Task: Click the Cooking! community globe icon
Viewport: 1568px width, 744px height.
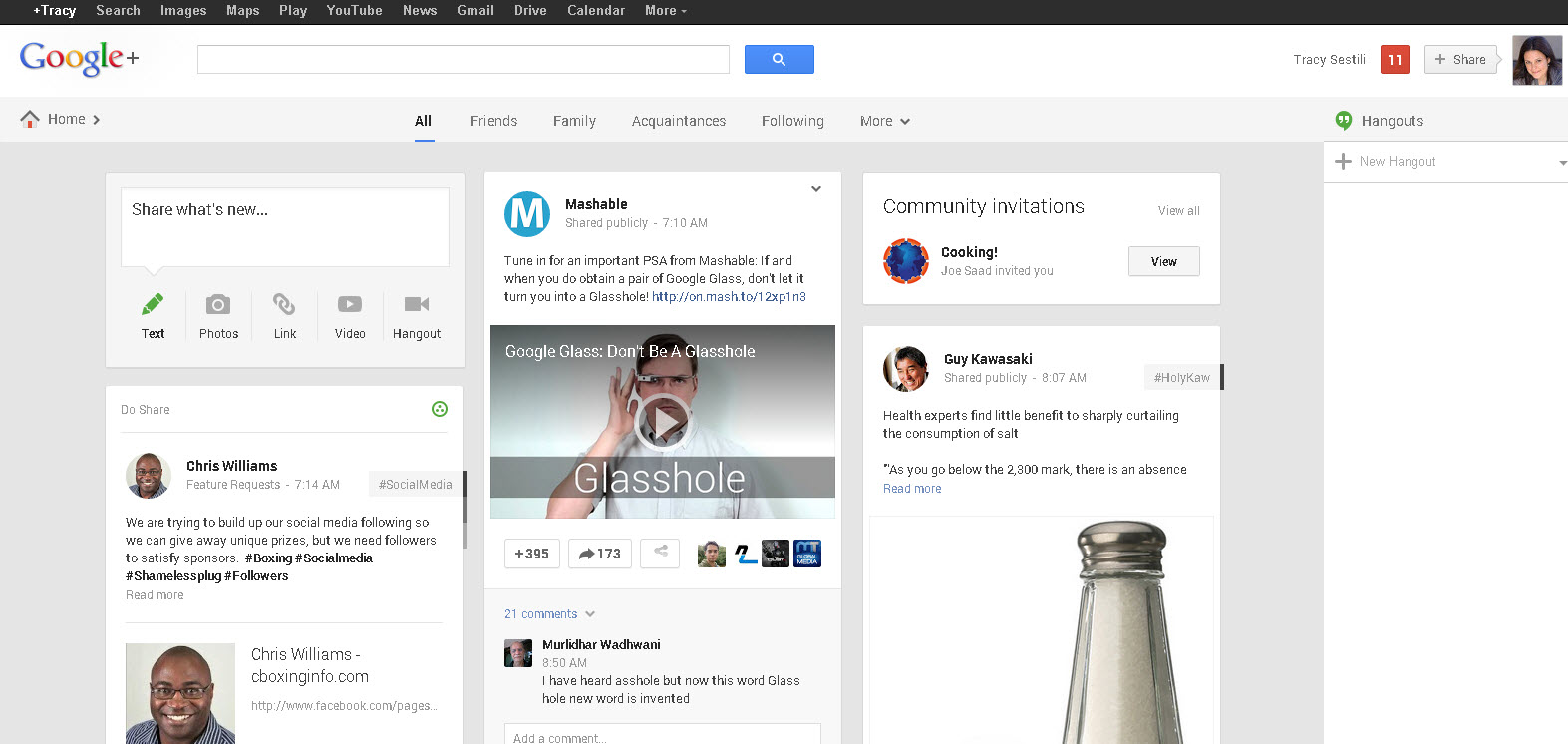Action: (x=906, y=261)
